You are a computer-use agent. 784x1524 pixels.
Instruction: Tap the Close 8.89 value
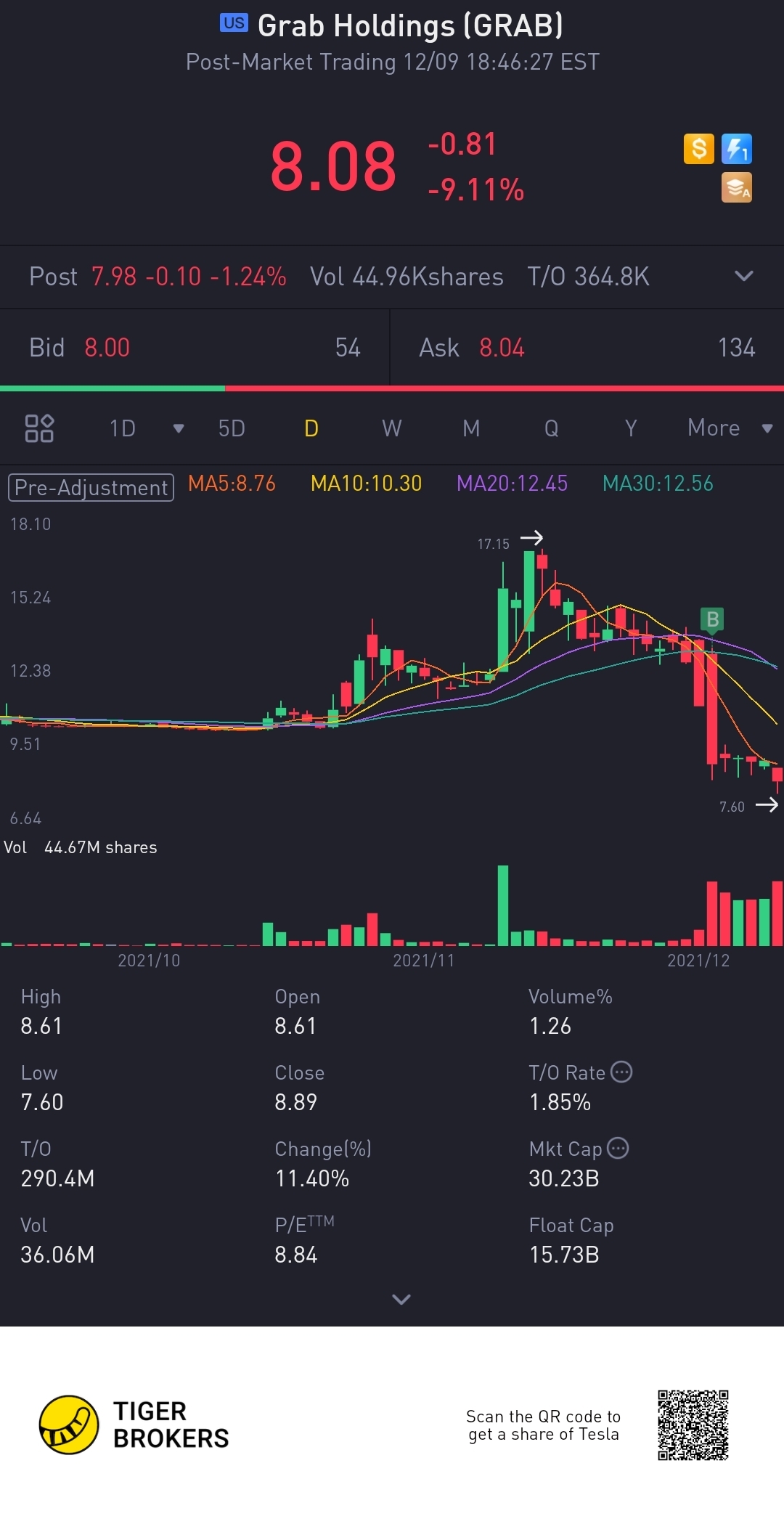click(295, 1102)
